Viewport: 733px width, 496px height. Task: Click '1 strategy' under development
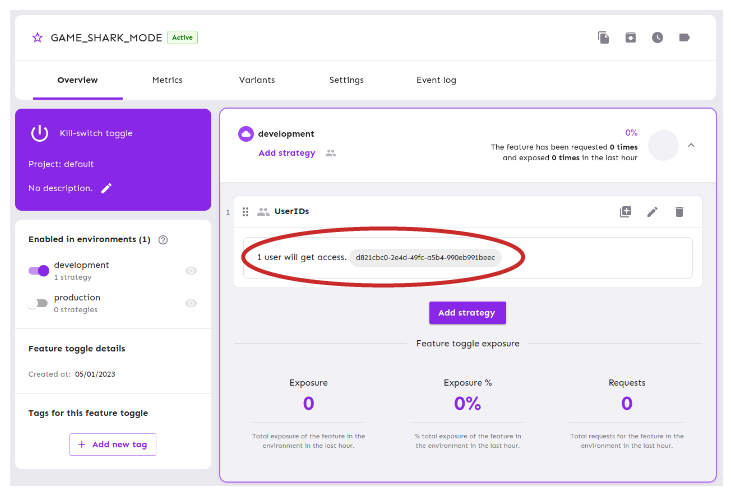point(72,277)
